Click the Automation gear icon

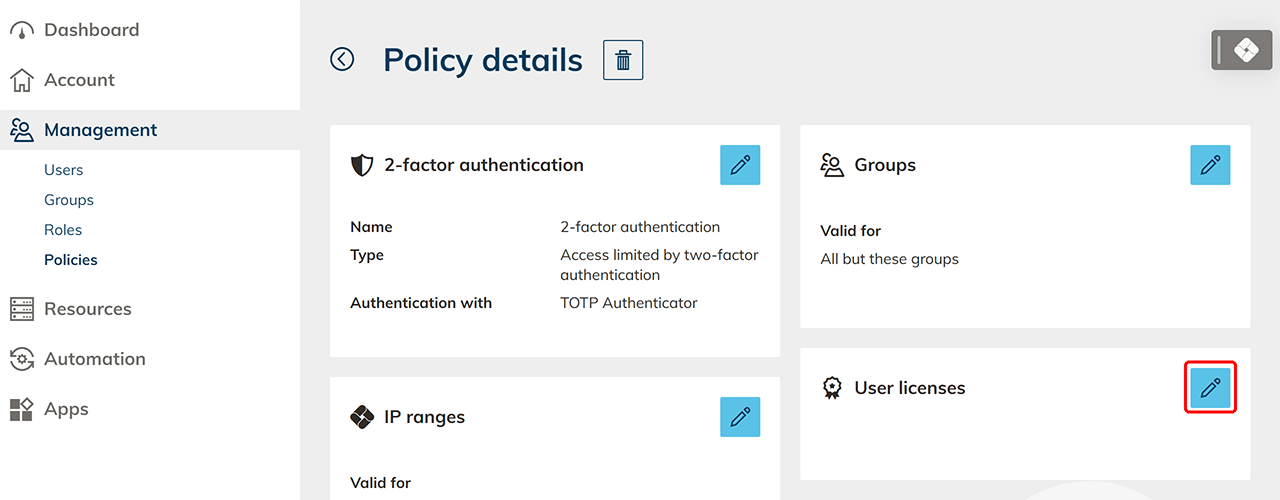point(22,359)
